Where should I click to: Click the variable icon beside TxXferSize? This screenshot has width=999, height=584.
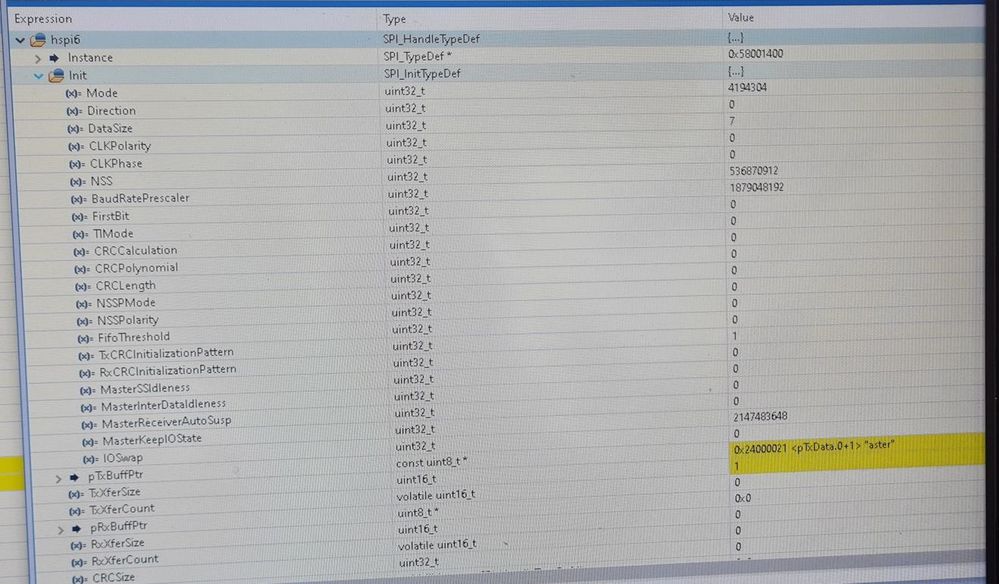tap(76, 494)
